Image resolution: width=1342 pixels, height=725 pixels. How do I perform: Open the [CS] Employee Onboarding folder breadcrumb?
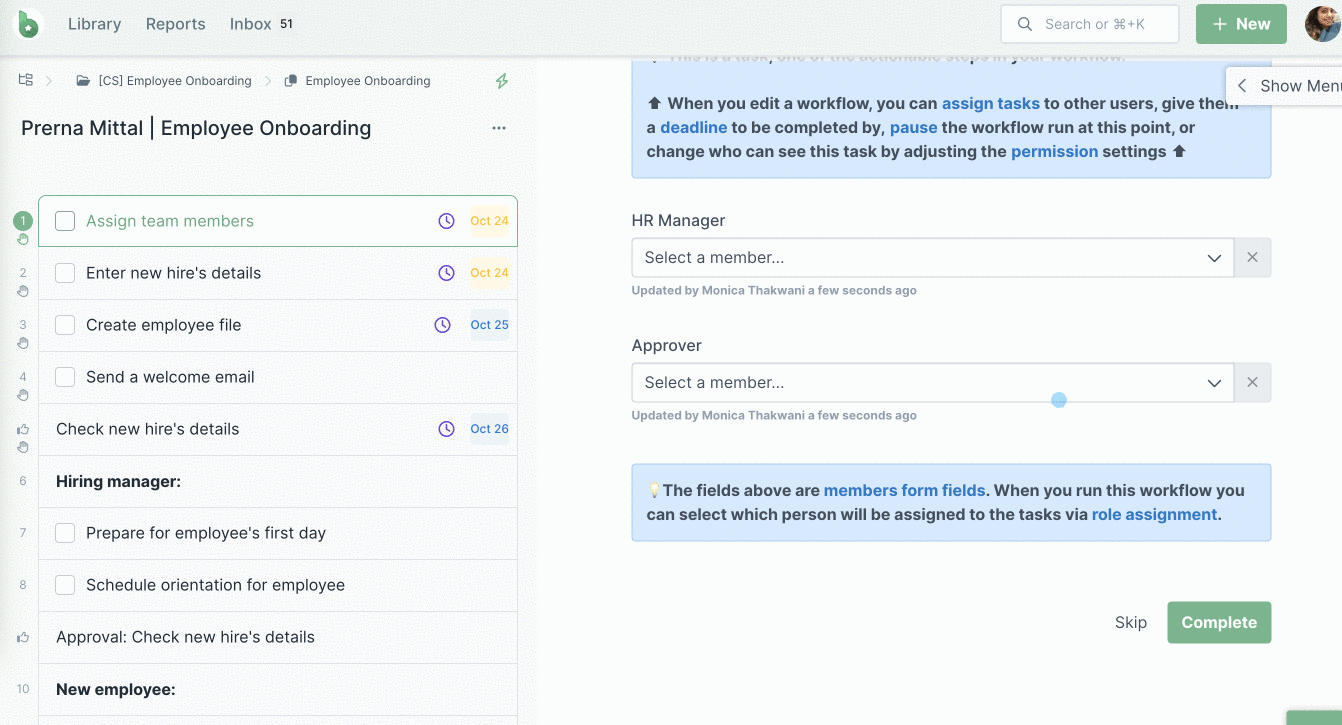[164, 81]
